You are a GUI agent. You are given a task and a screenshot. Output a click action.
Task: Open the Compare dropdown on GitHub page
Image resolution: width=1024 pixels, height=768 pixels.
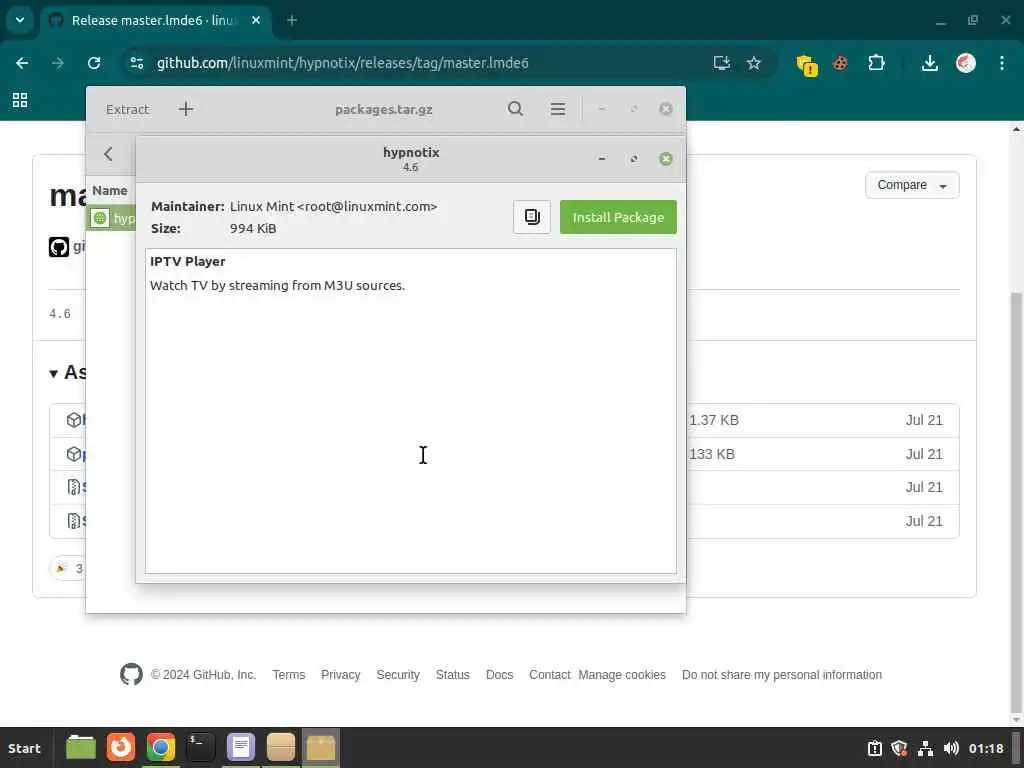coord(912,185)
